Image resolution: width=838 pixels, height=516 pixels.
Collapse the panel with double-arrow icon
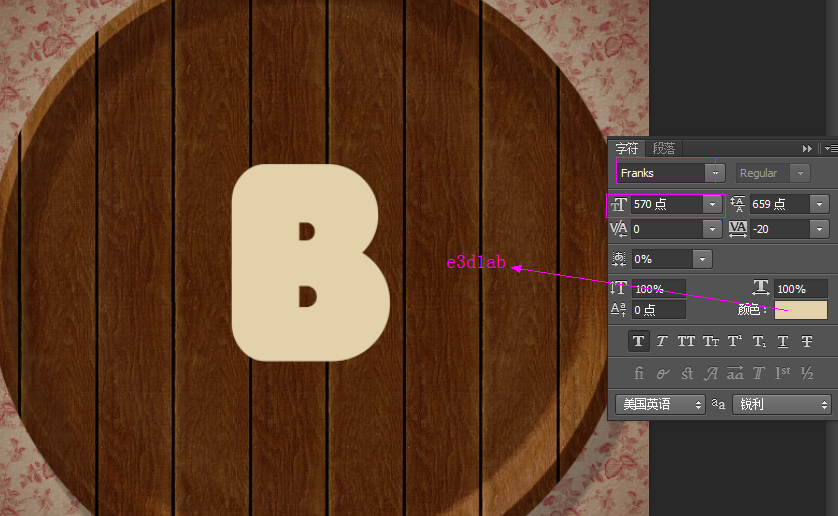[x=807, y=148]
